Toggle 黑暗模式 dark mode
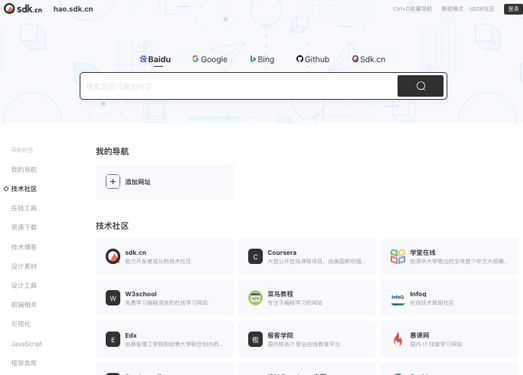Viewport: 523px width, 375px height. point(452,9)
